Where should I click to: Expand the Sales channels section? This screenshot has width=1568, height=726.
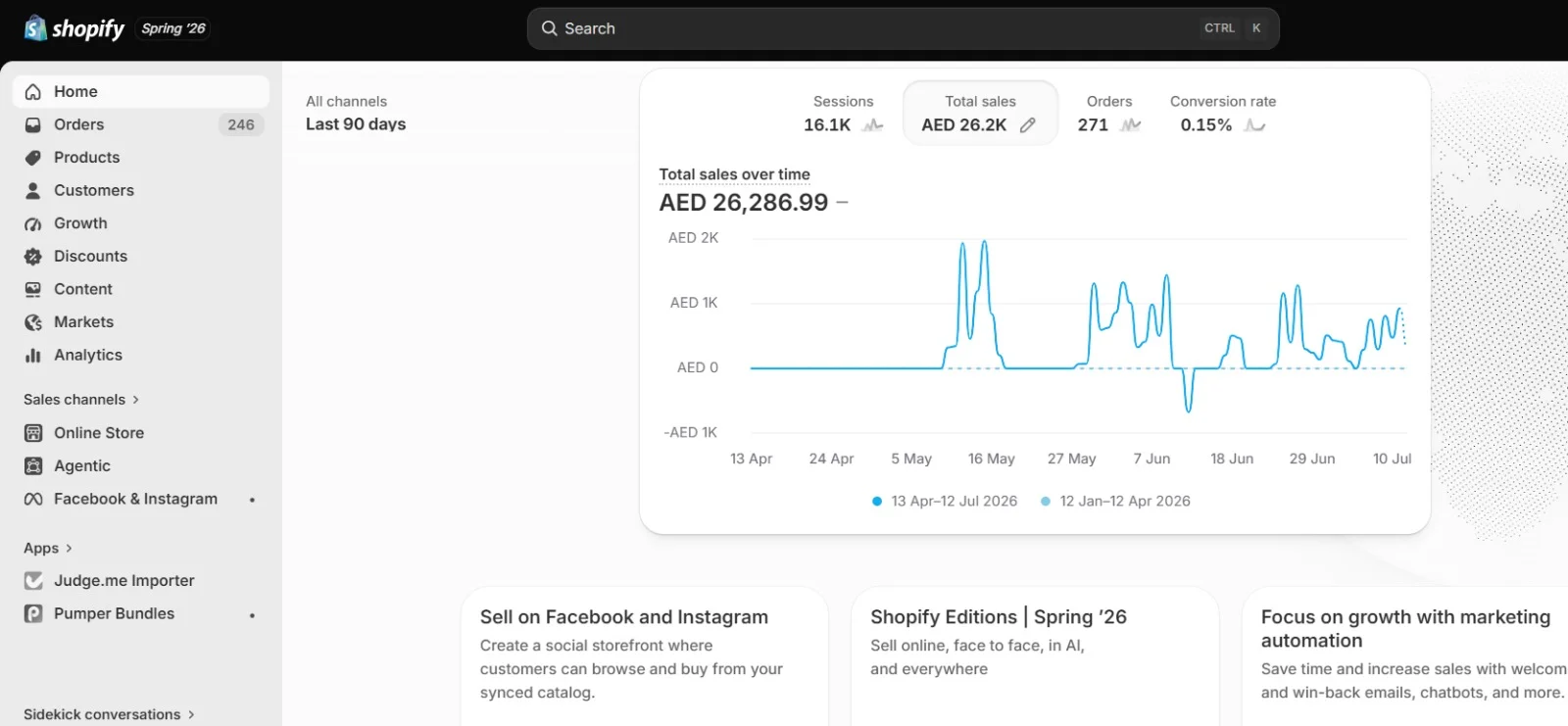[81, 400]
